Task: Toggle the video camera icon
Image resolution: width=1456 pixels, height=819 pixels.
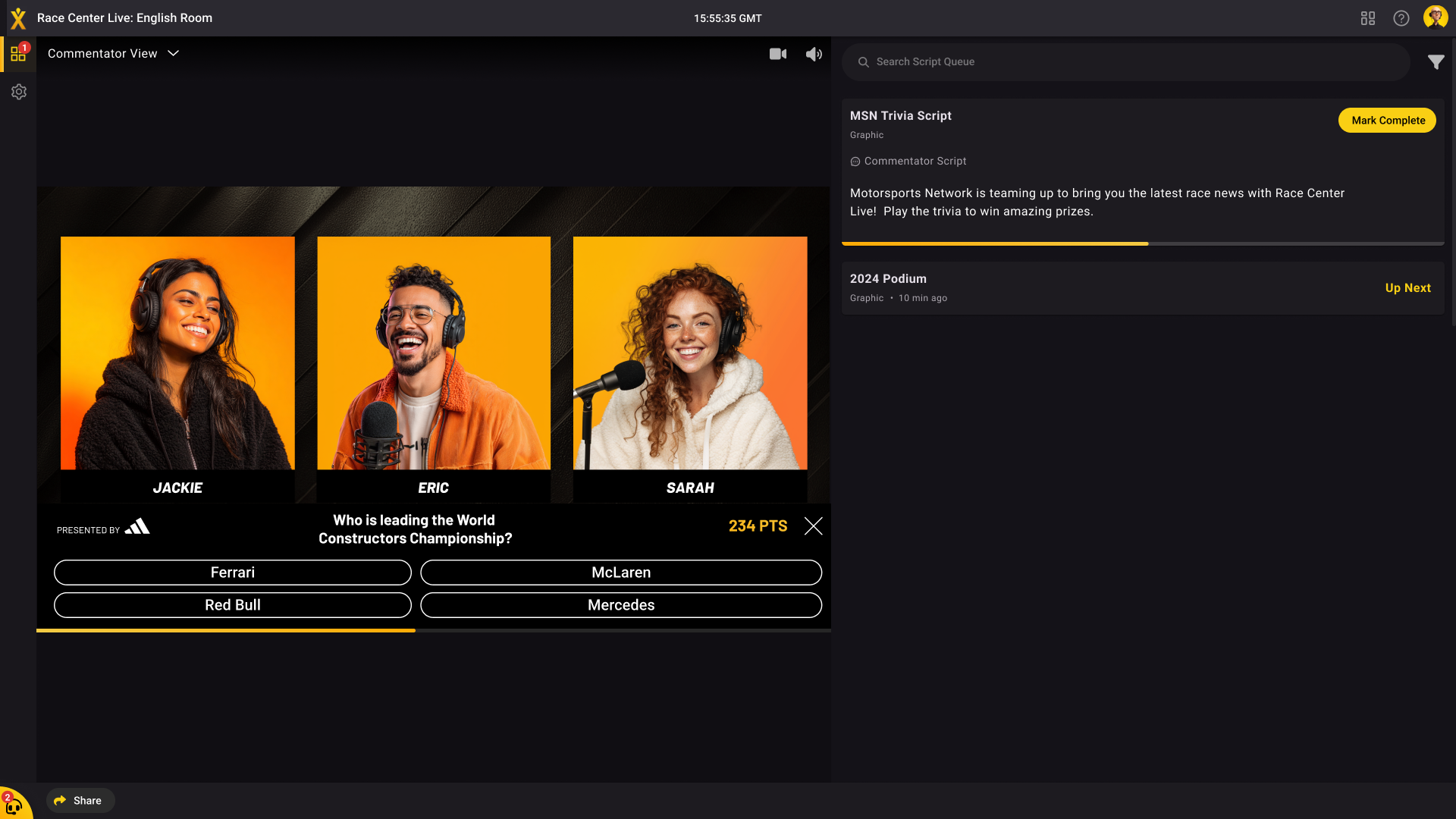Action: 777,54
